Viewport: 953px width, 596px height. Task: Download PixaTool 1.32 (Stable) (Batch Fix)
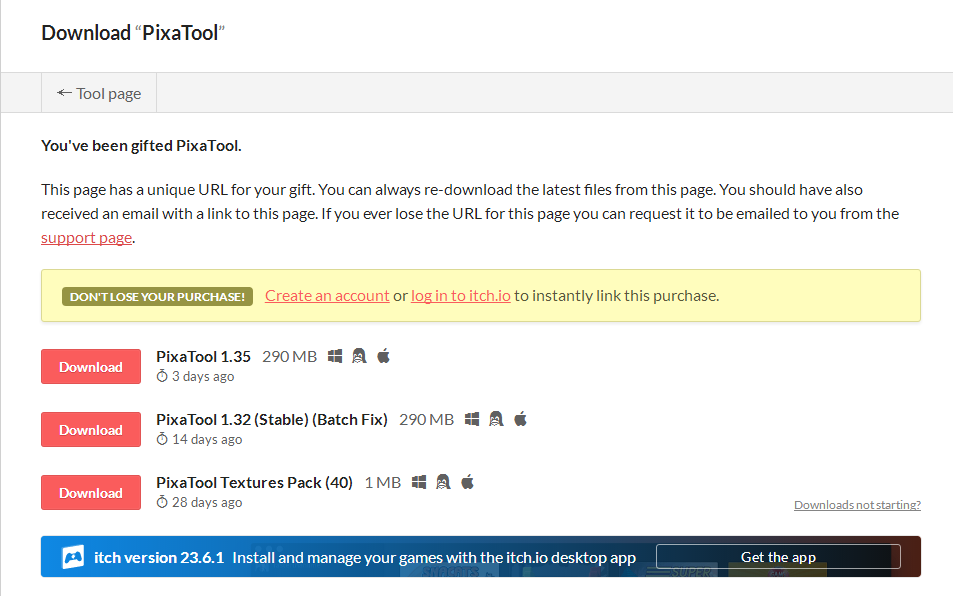(91, 430)
